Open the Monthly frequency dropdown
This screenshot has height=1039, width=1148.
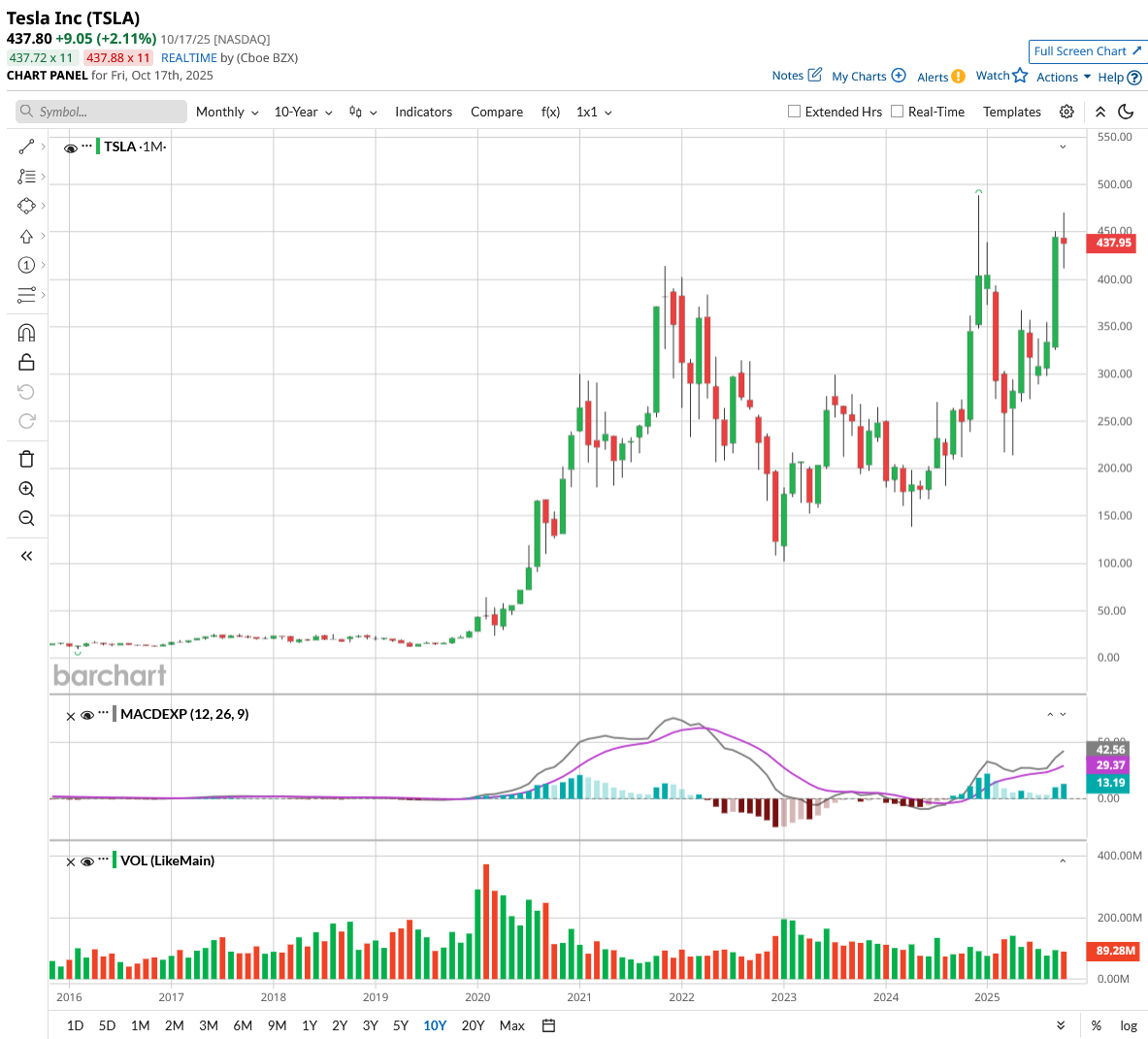click(227, 112)
